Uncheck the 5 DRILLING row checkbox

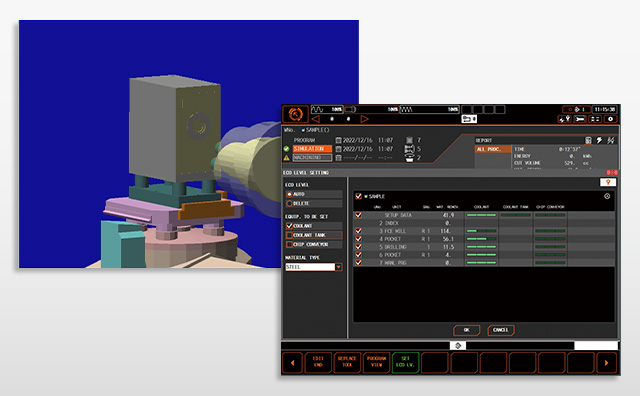358,247
